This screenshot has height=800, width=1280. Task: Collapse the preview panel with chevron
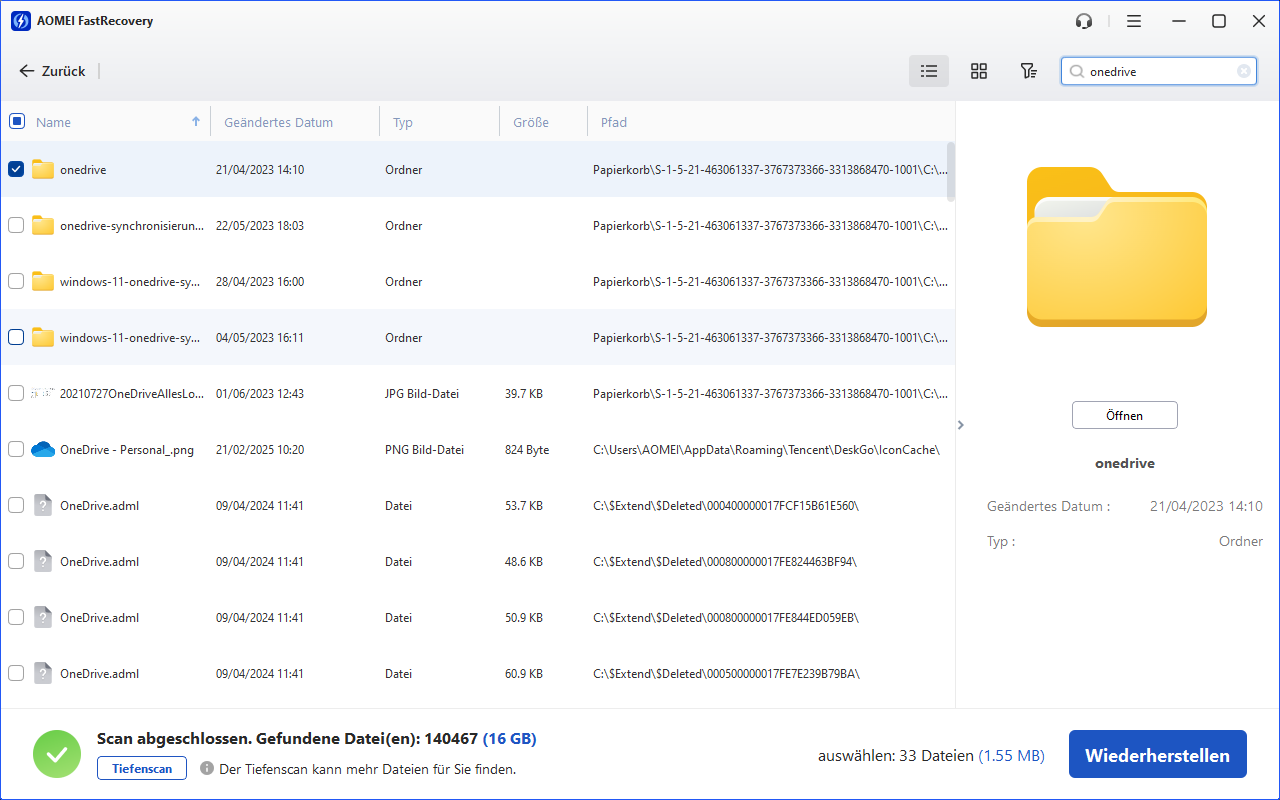(x=961, y=425)
